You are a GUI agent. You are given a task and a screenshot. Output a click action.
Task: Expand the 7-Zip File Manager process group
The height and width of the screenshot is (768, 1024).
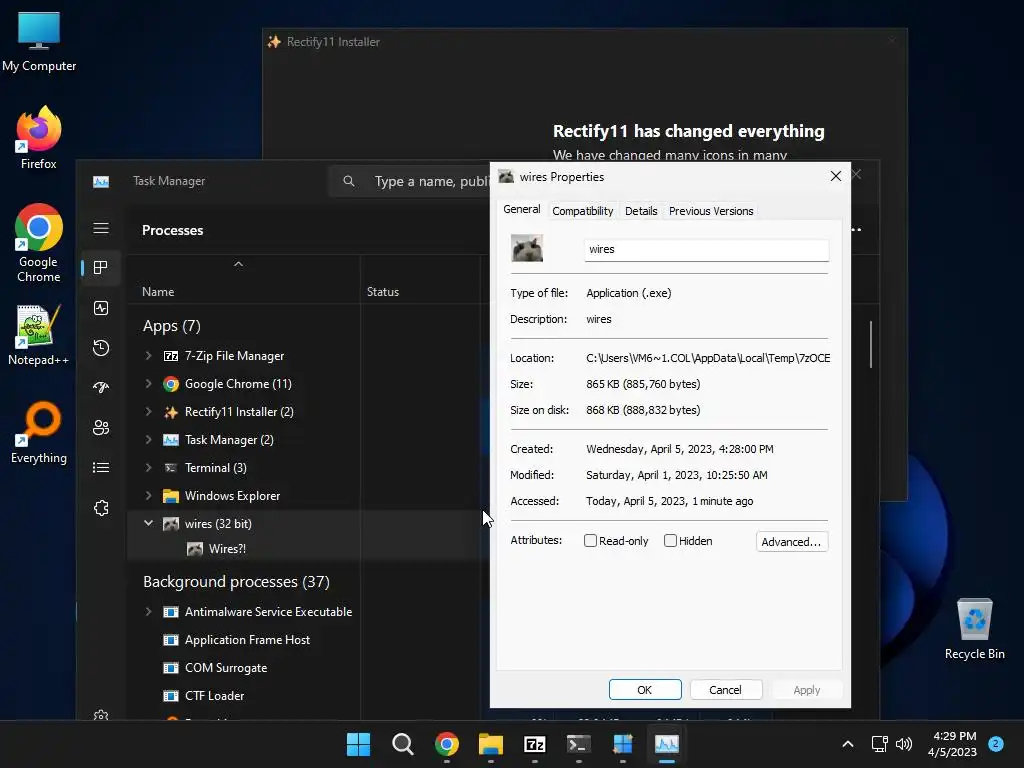(148, 355)
